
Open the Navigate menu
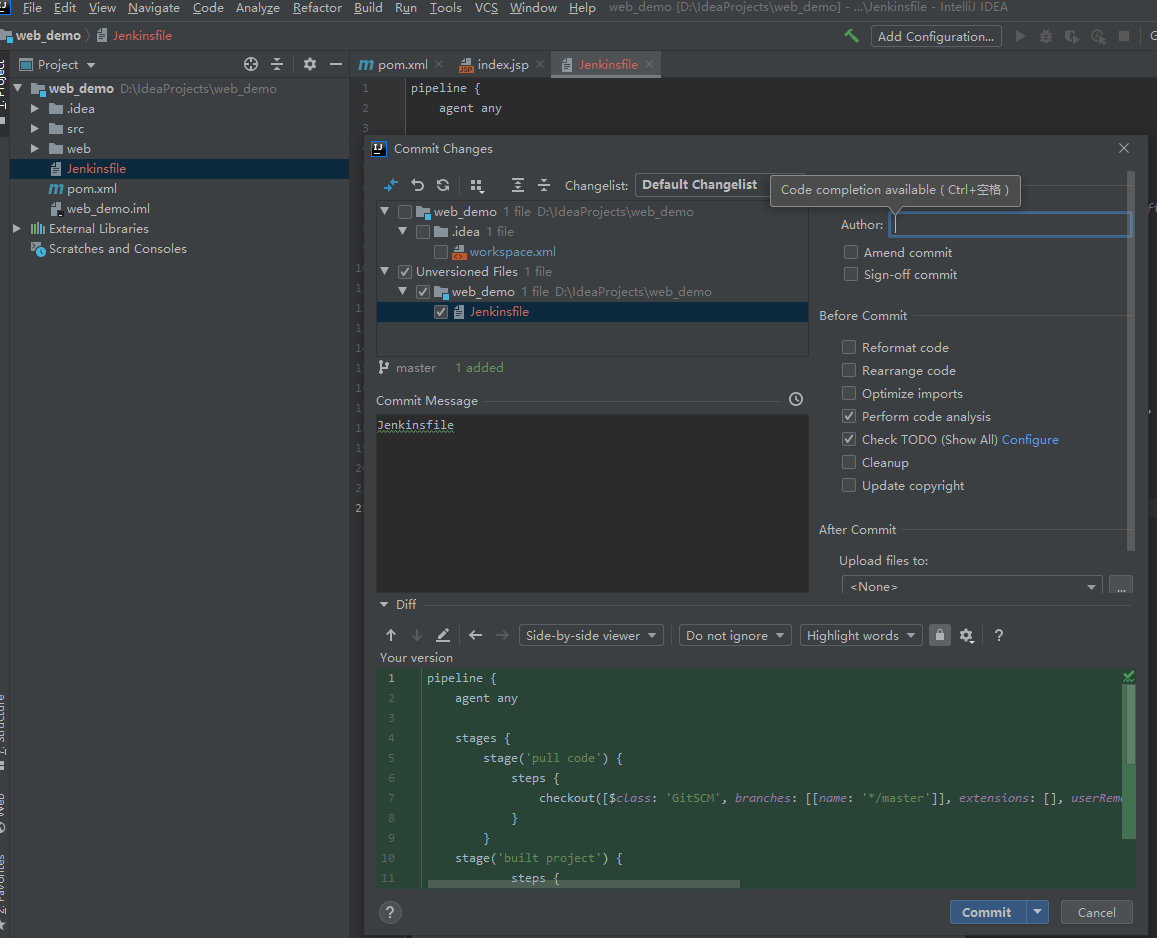coord(153,7)
